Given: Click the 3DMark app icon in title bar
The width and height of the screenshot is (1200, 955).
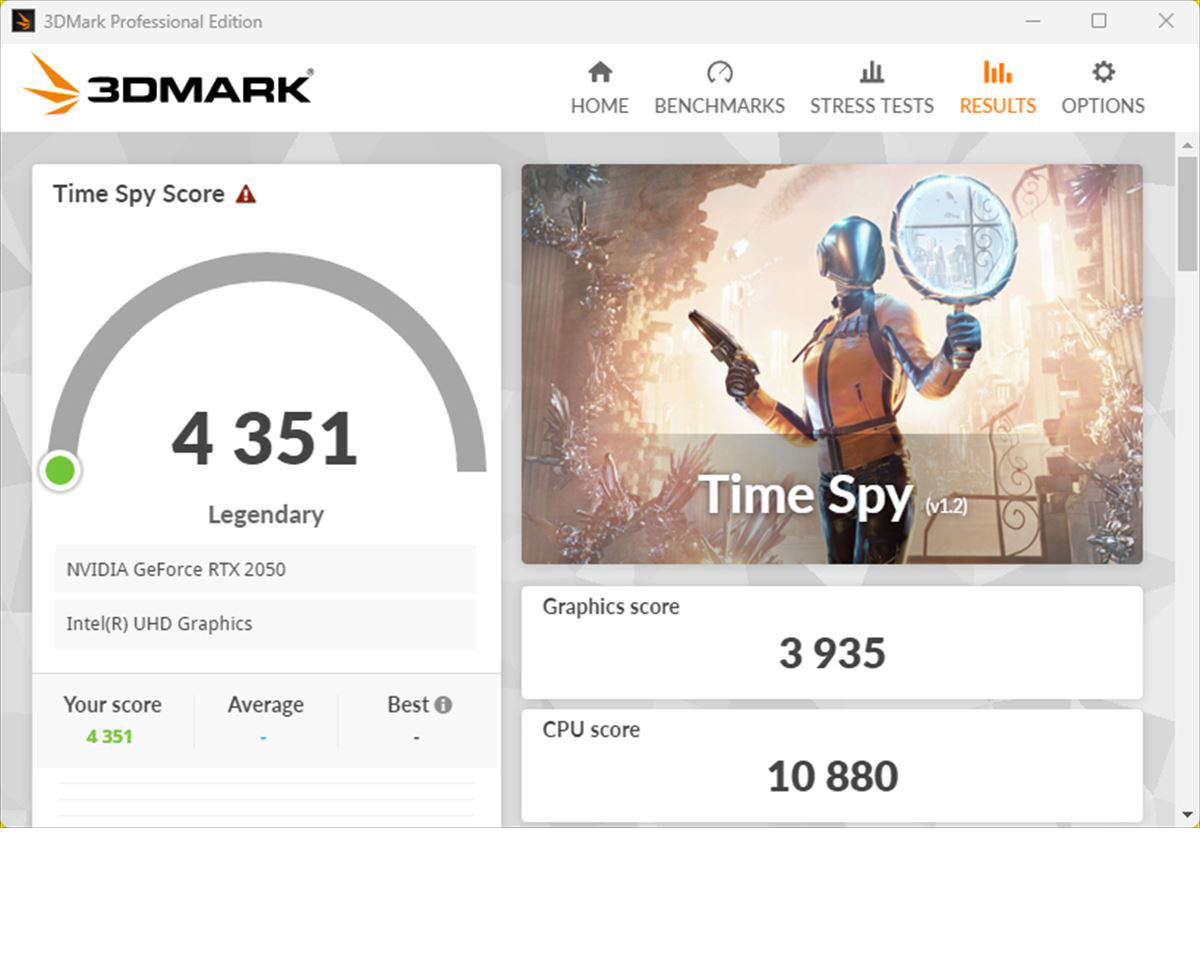Looking at the screenshot, I should (x=22, y=21).
